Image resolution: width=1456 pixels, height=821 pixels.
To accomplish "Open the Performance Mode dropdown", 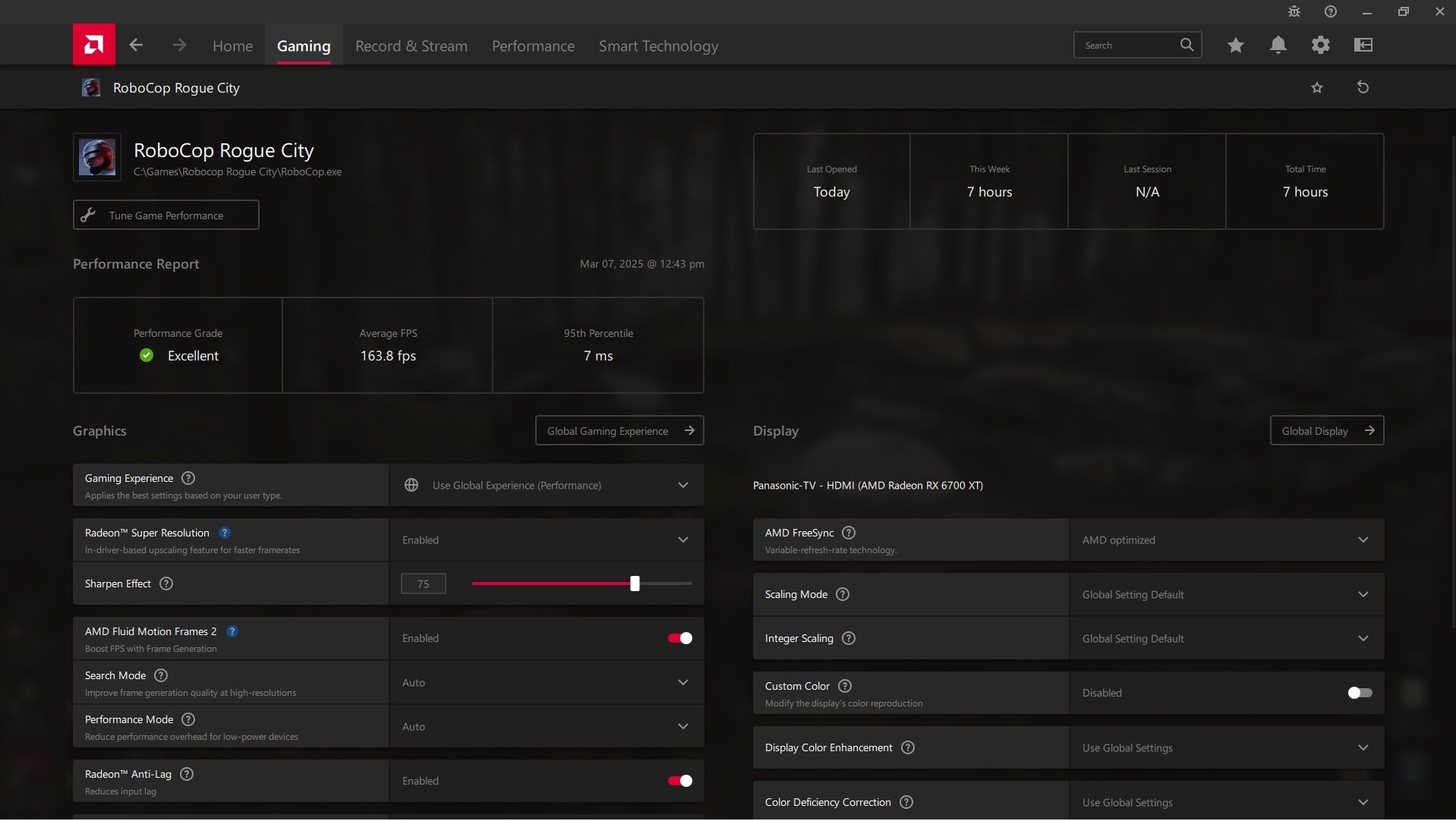I will (547, 726).
